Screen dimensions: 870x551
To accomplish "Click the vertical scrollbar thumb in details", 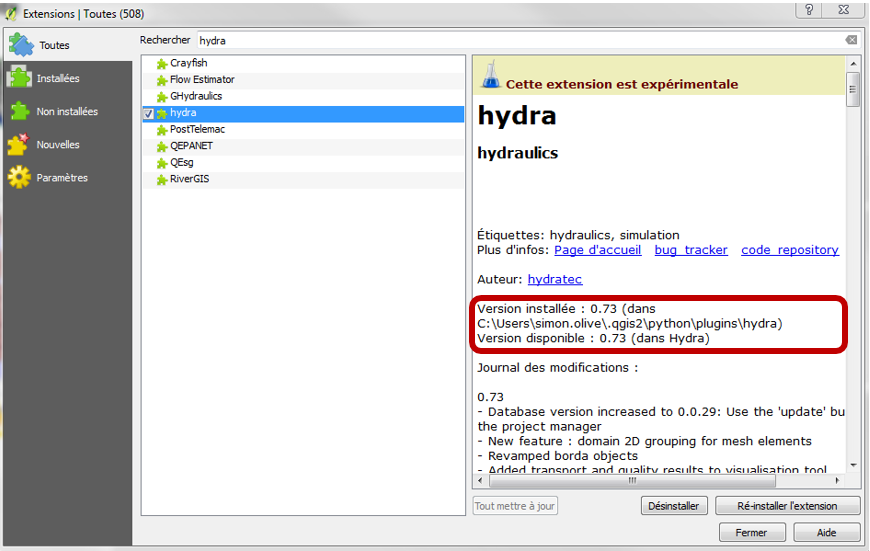I will coord(853,89).
